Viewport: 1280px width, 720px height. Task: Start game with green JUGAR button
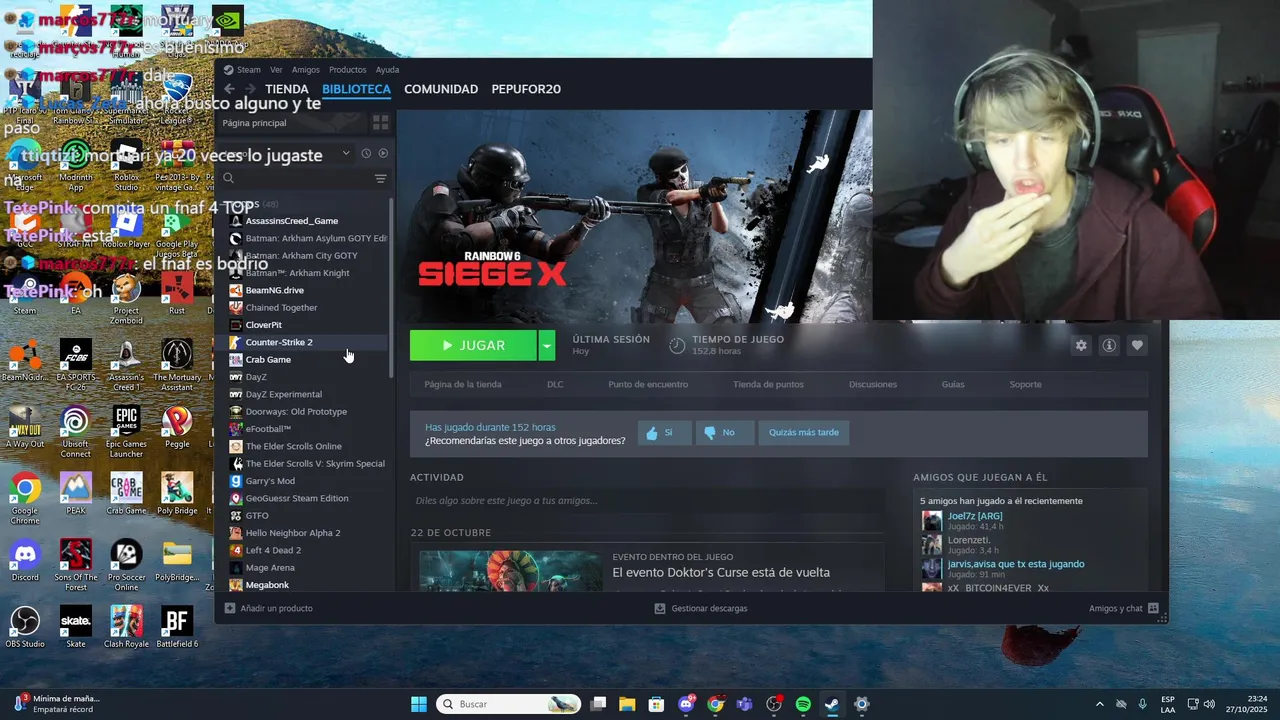pyautogui.click(x=473, y=345)
